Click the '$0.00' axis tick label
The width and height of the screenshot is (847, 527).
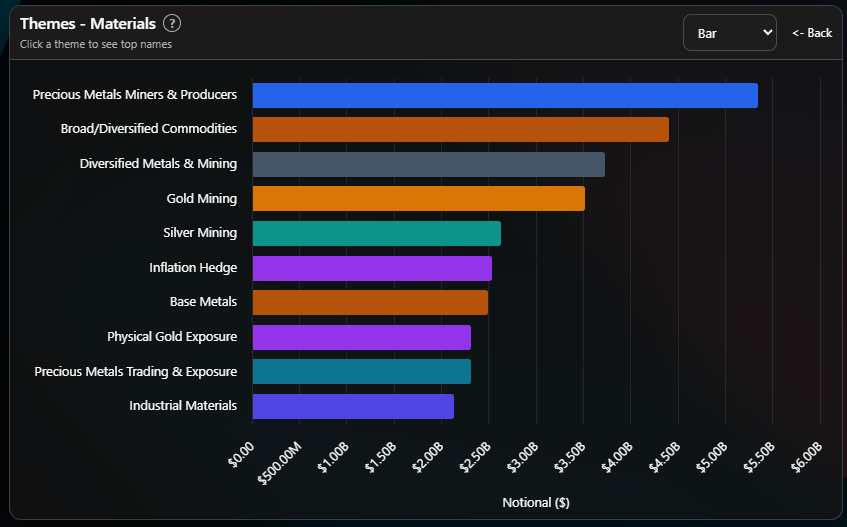click(x=241, y=455)
